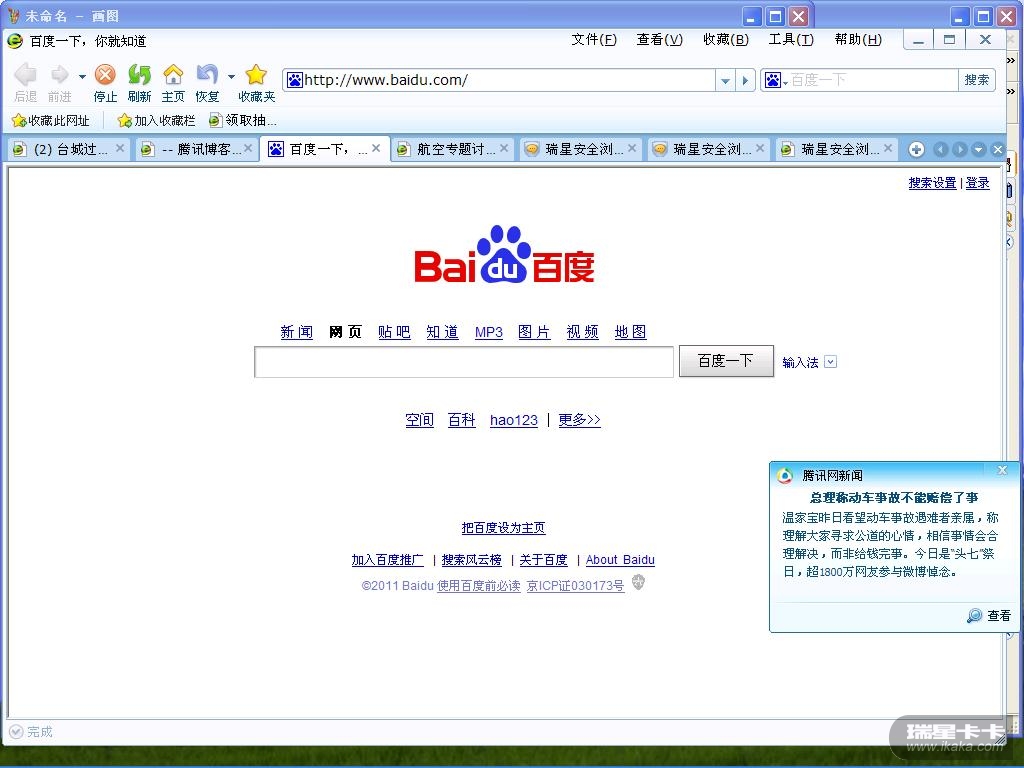Viewport: 1024px width, 768px height.
Task: Click the 百度一下 search button
Action: point(726,361)
